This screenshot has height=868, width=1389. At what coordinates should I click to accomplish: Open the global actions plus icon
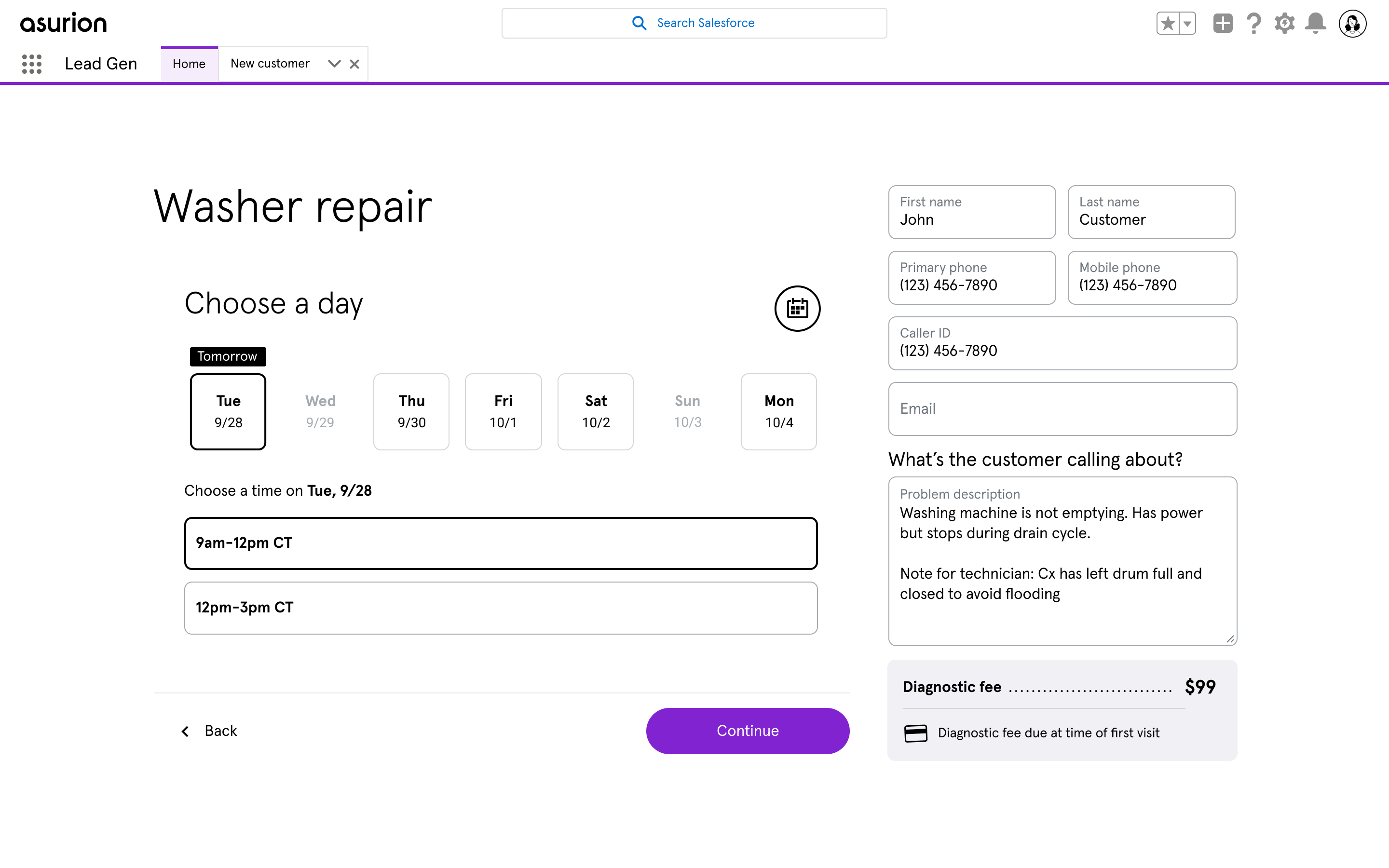[x=1223, y=24]
